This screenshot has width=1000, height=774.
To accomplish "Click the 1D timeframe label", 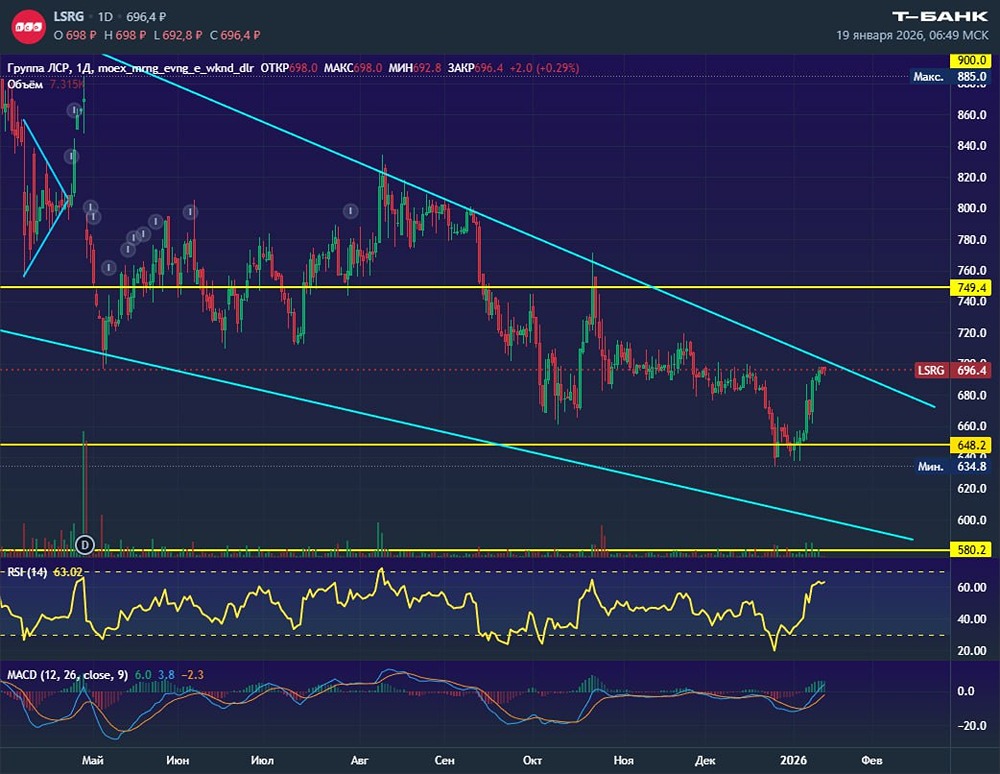I will (x=105, y=17).
